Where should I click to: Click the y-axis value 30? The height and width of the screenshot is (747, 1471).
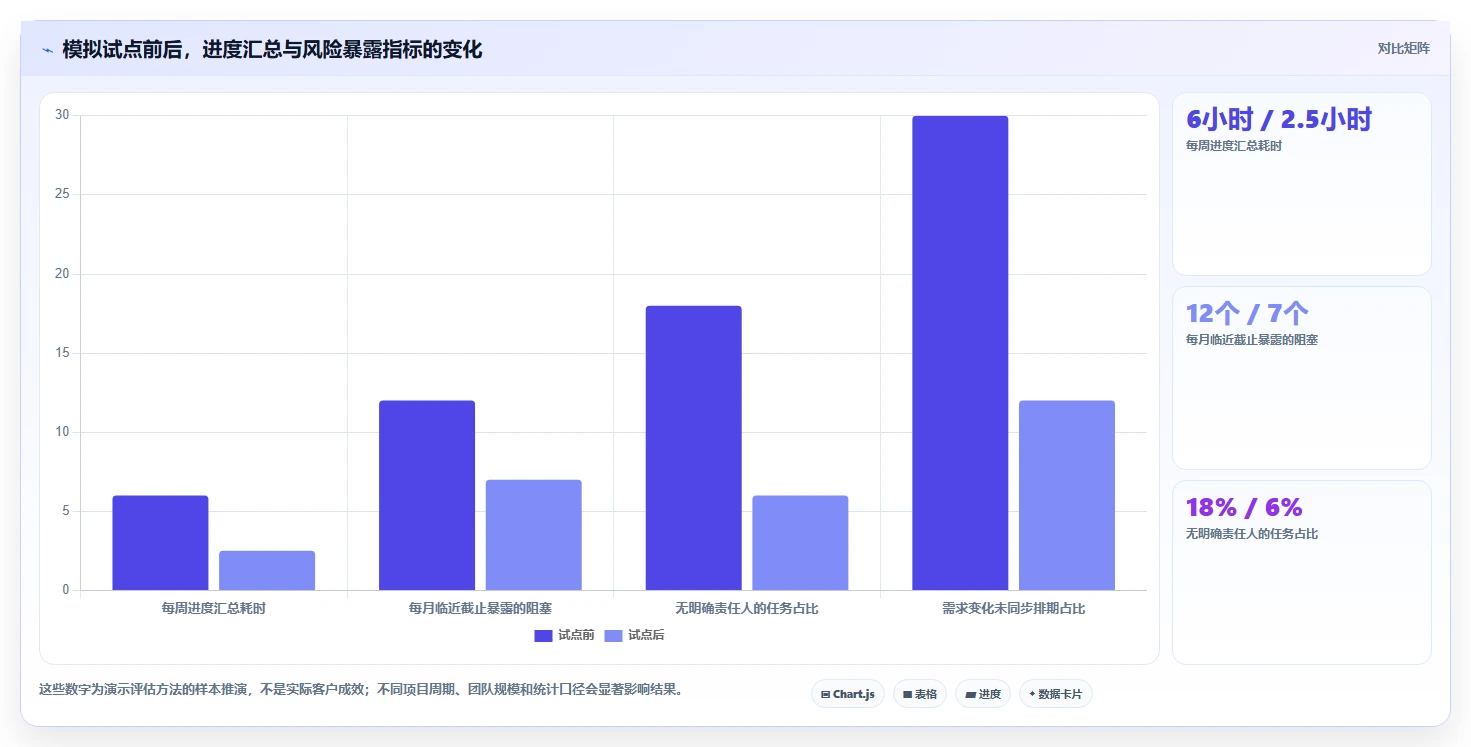pos(62,115)
